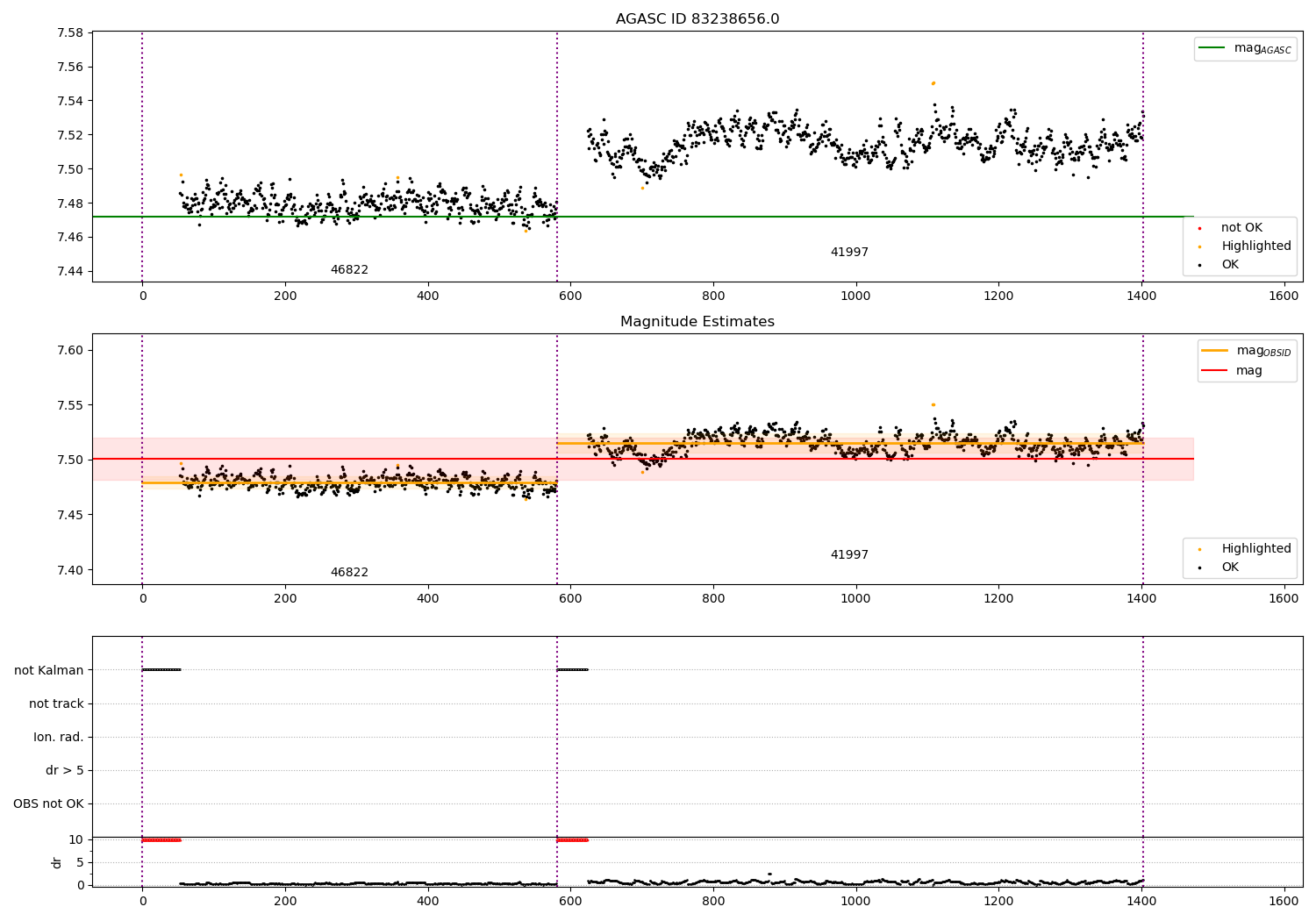Screen dimensions: 1316x921
Task: Click the 'dr' y-axis label
Action: pos(57,862)
